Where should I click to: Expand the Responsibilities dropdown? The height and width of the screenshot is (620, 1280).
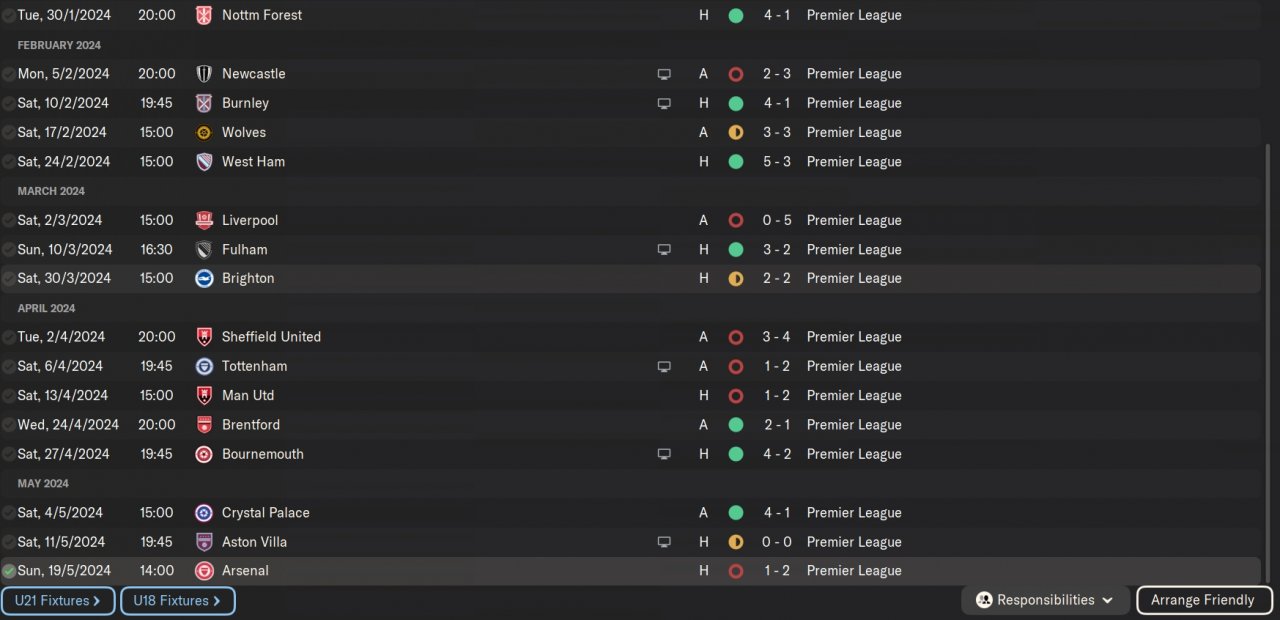(x=1045, y=600)
